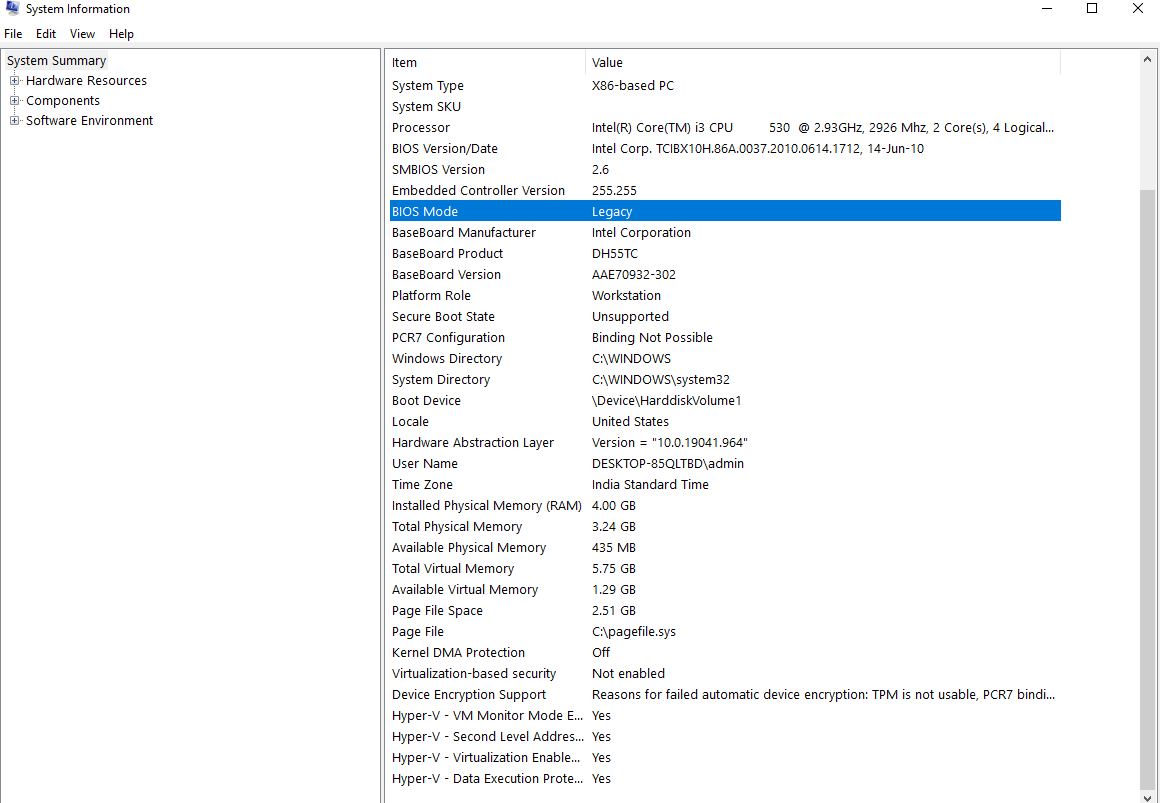
Task: Click the System Information title bar icon
Action: [10, 9]
